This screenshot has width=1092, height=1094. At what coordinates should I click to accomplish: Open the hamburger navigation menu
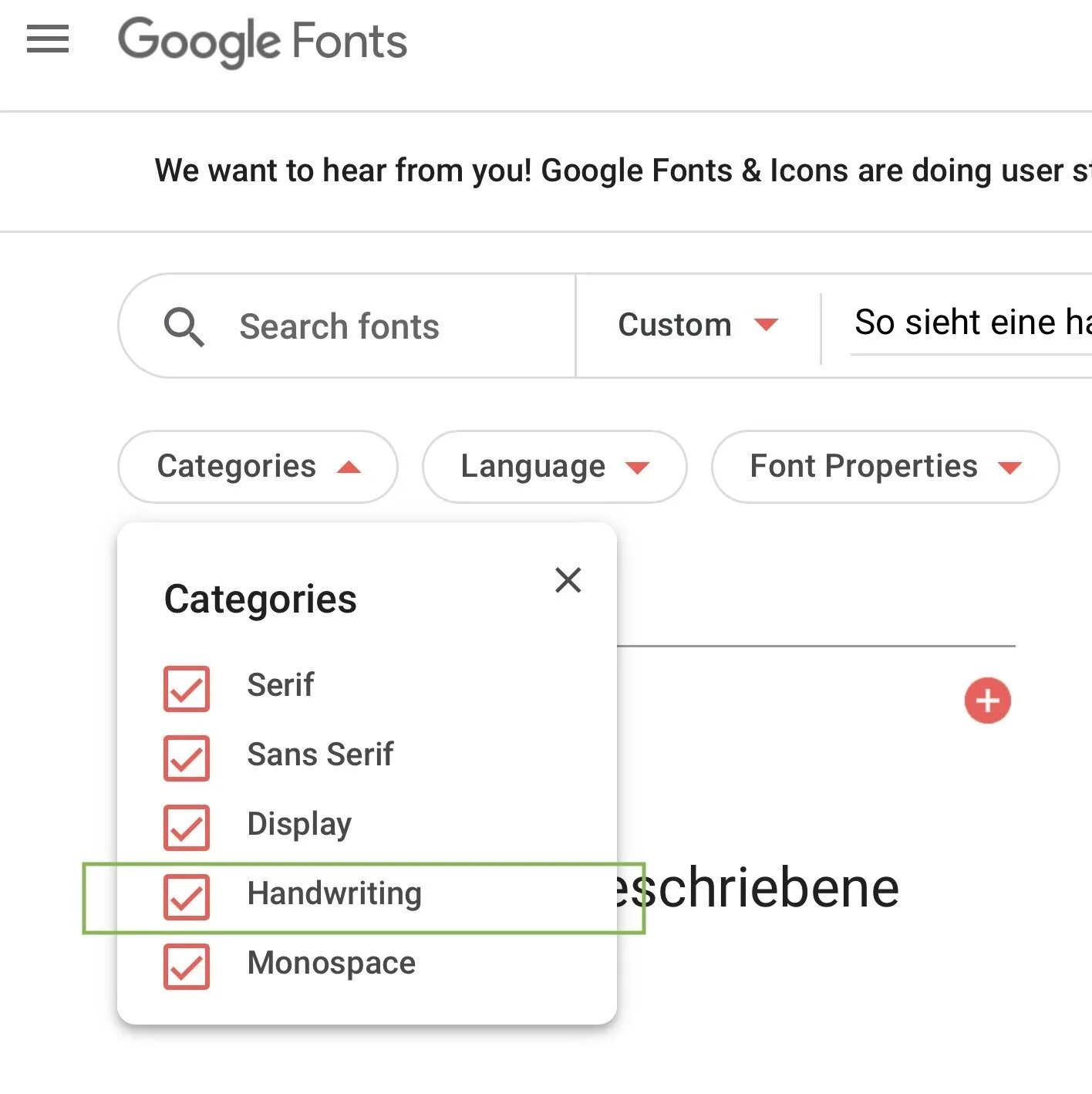coord(48,39)
